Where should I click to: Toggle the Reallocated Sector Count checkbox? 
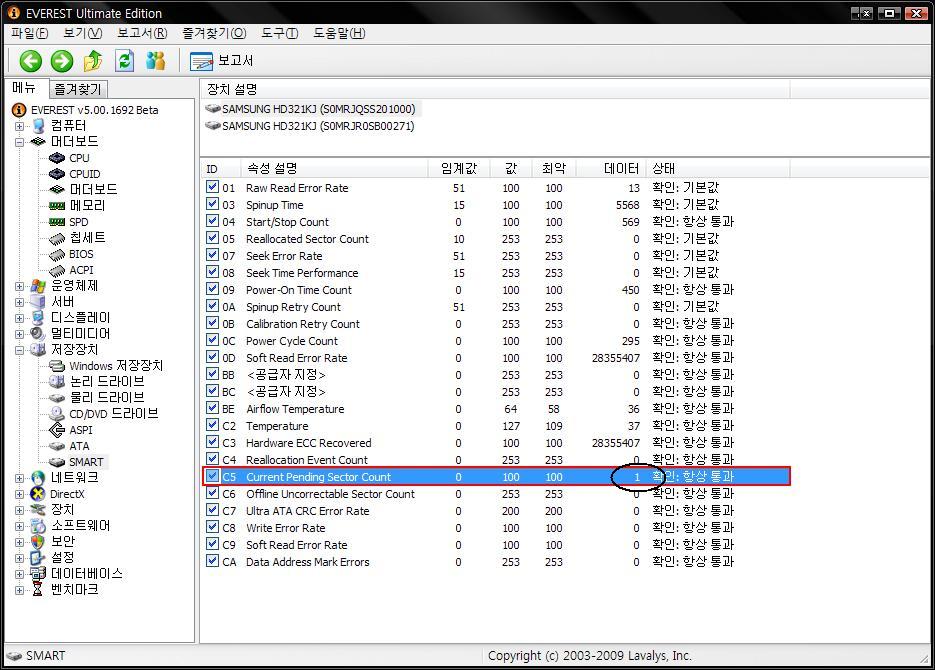212,238
